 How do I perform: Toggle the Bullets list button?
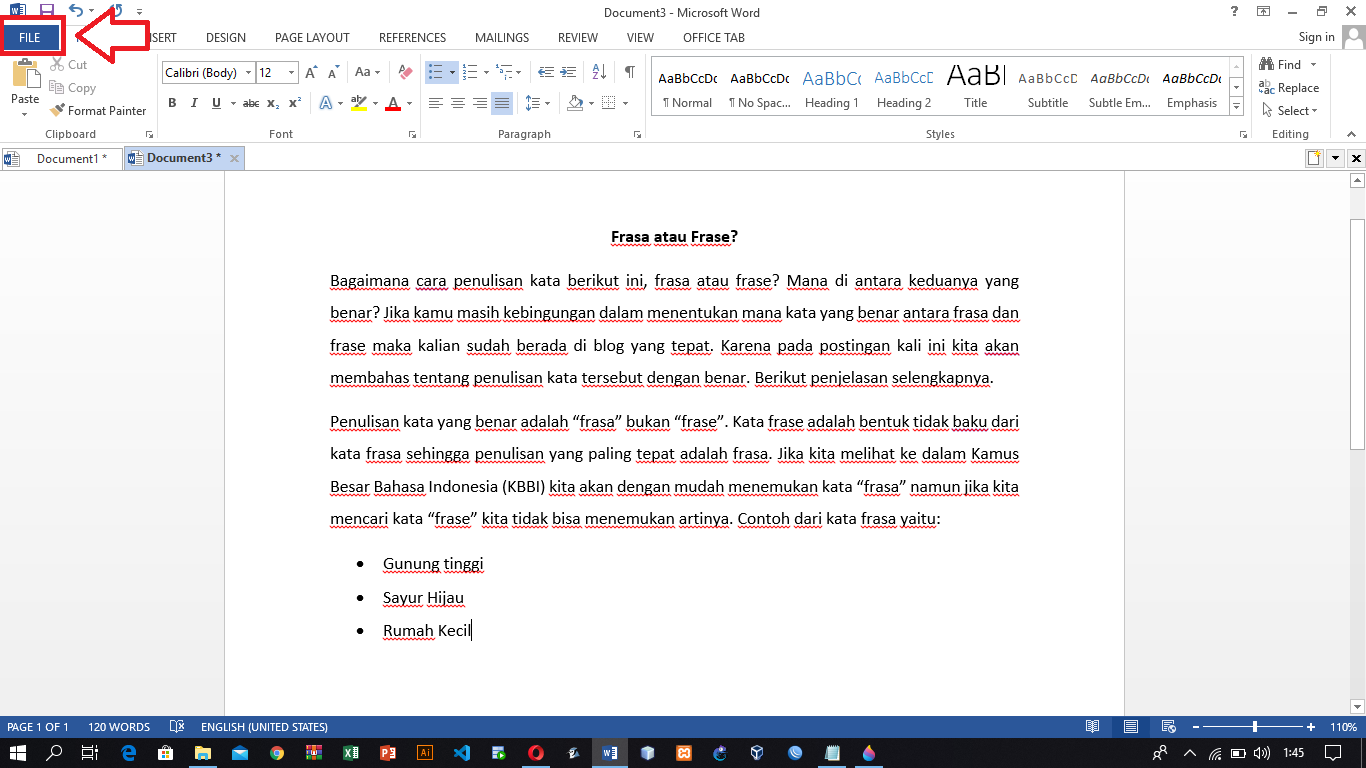[436, 73]
